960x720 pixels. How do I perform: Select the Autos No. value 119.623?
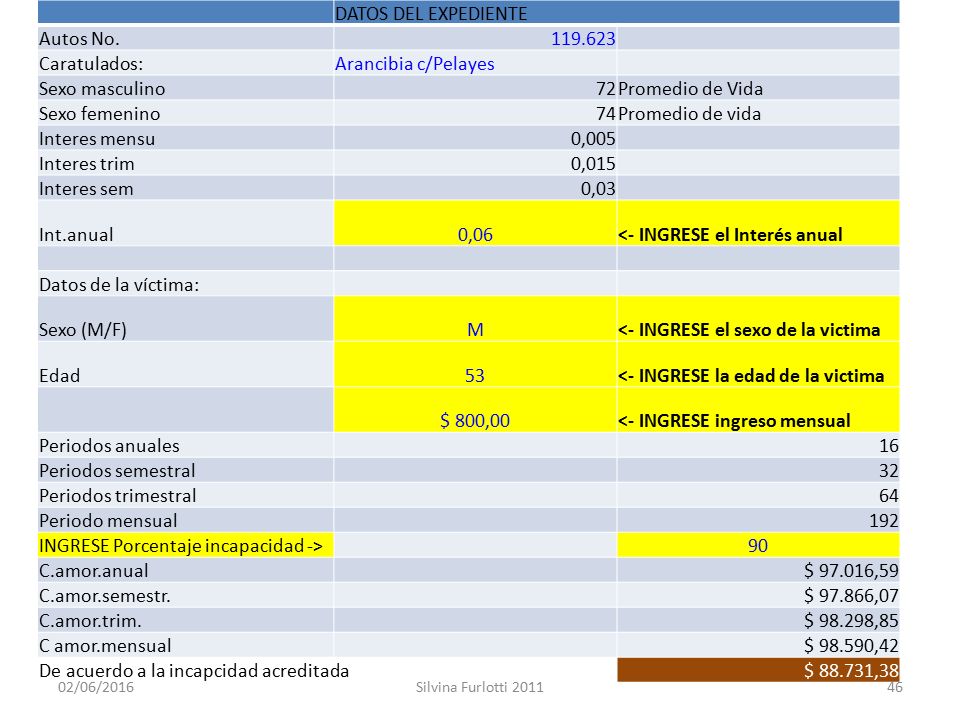583,39
